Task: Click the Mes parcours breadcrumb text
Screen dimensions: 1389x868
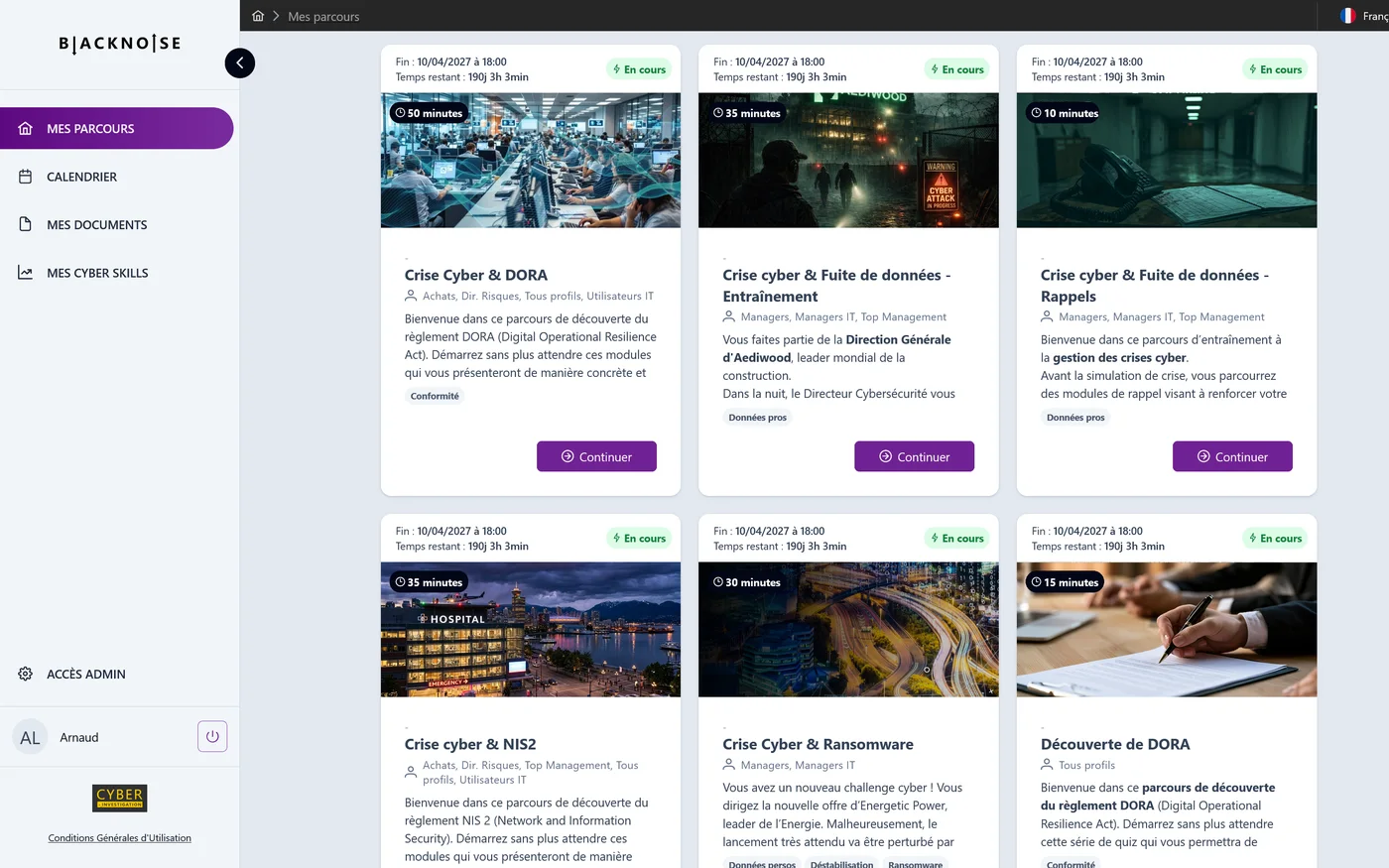Action: [323, 17]
